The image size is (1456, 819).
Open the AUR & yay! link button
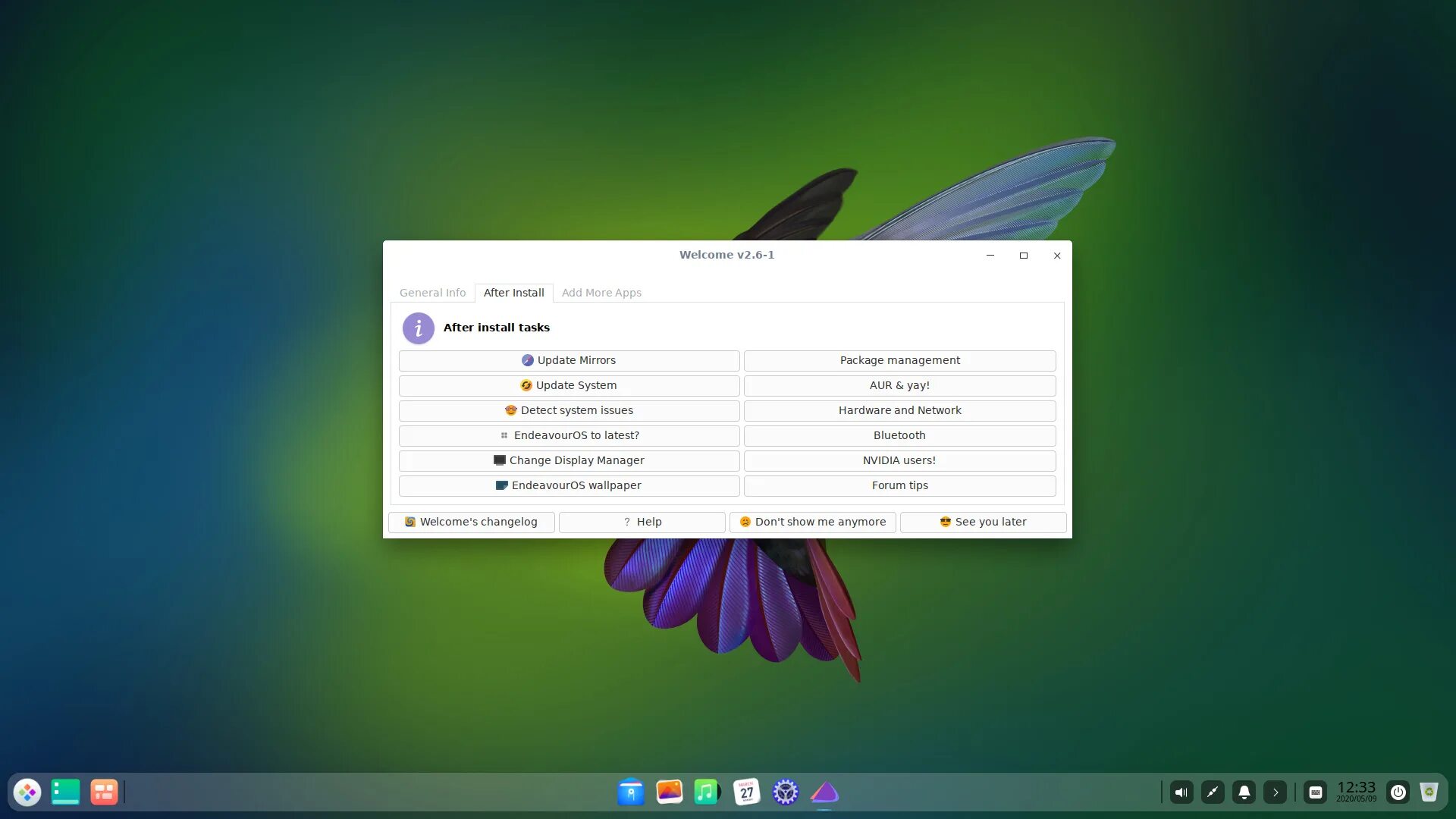899,385
